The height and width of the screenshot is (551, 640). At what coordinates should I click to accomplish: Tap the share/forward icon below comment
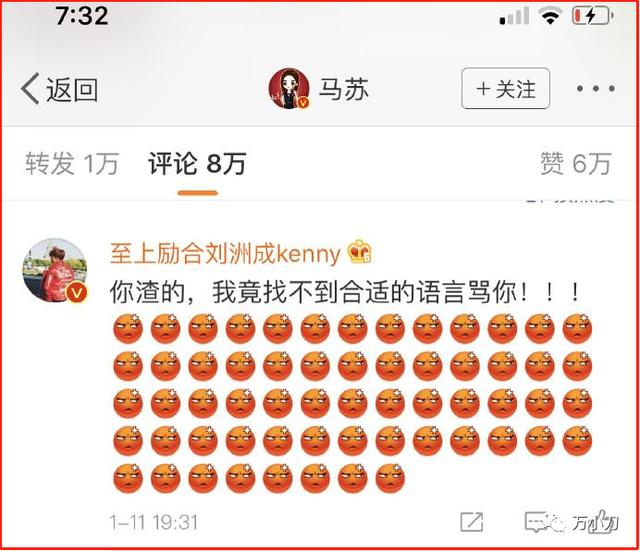(x=471, y=522)
